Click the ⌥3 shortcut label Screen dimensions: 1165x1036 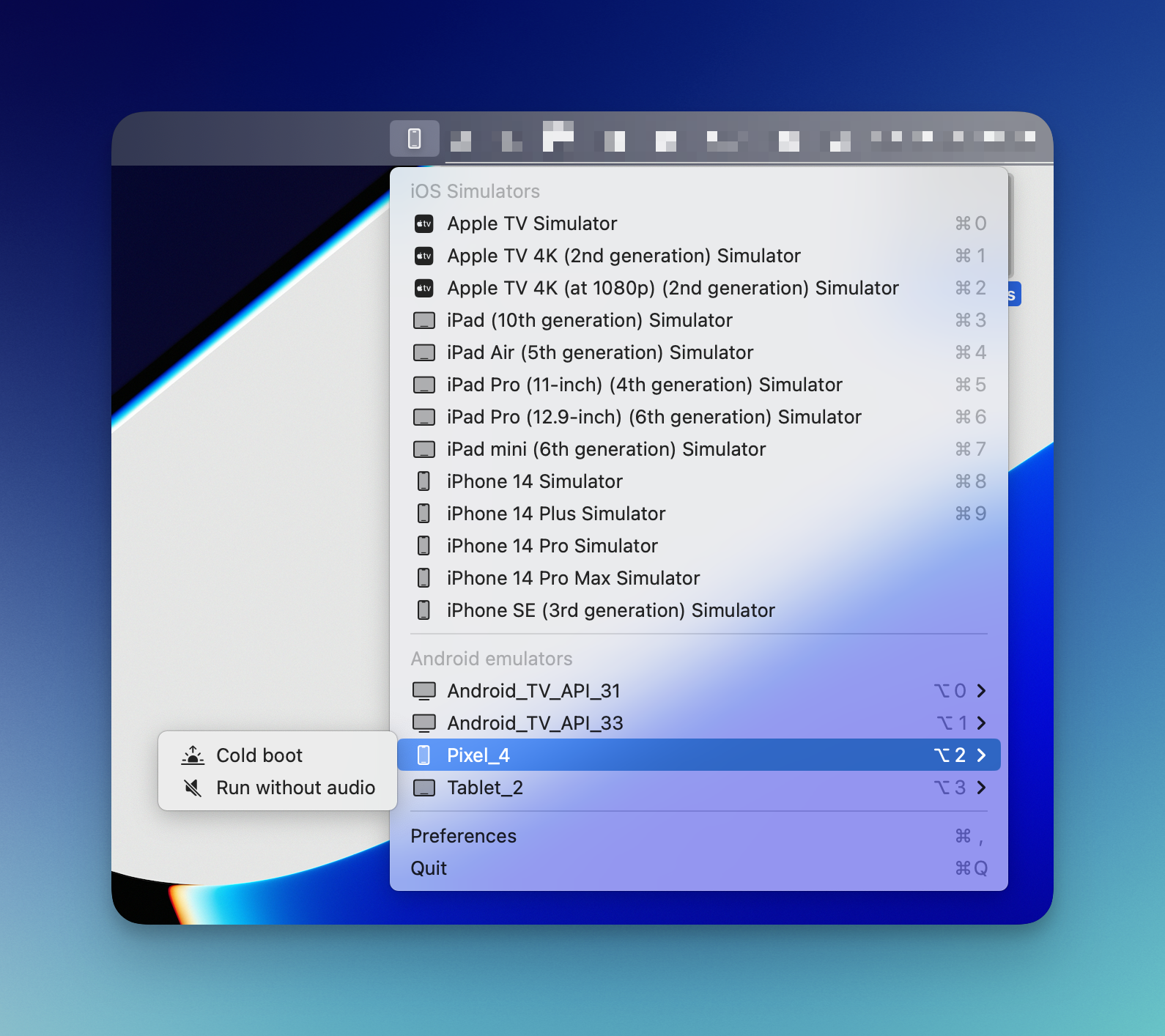[950, 788]
